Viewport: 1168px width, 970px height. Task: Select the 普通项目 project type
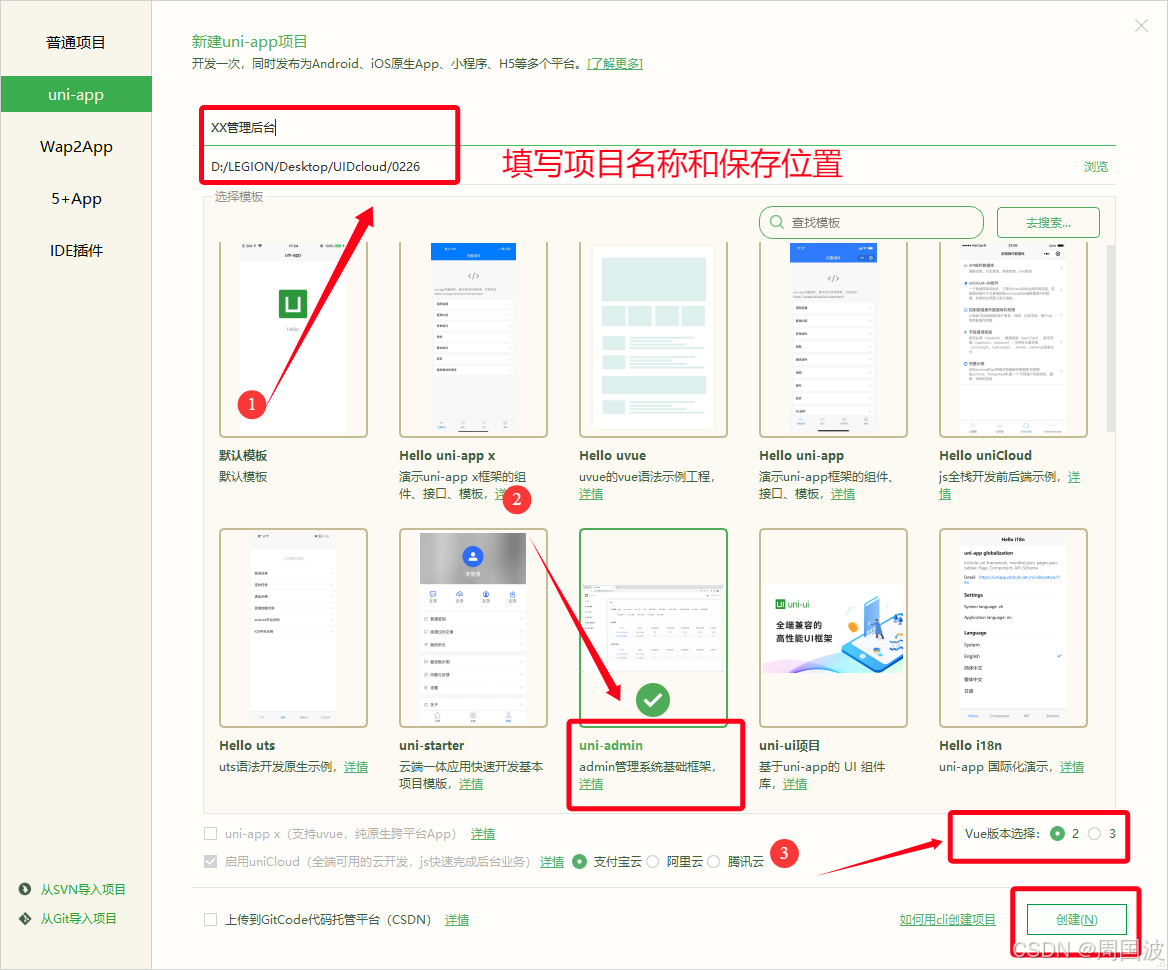tap(75, 42)
